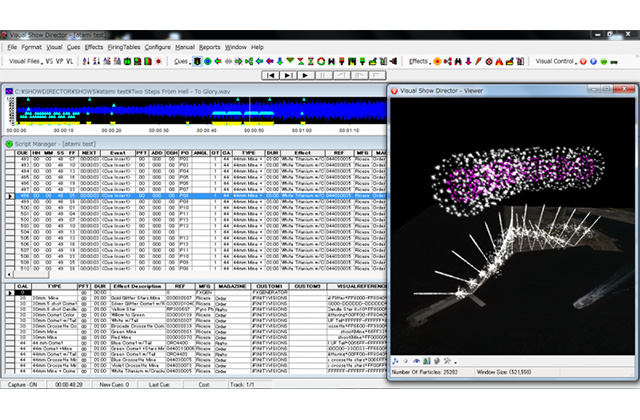Click the Effect Description column header
The image size is (640, 420).
138,287
